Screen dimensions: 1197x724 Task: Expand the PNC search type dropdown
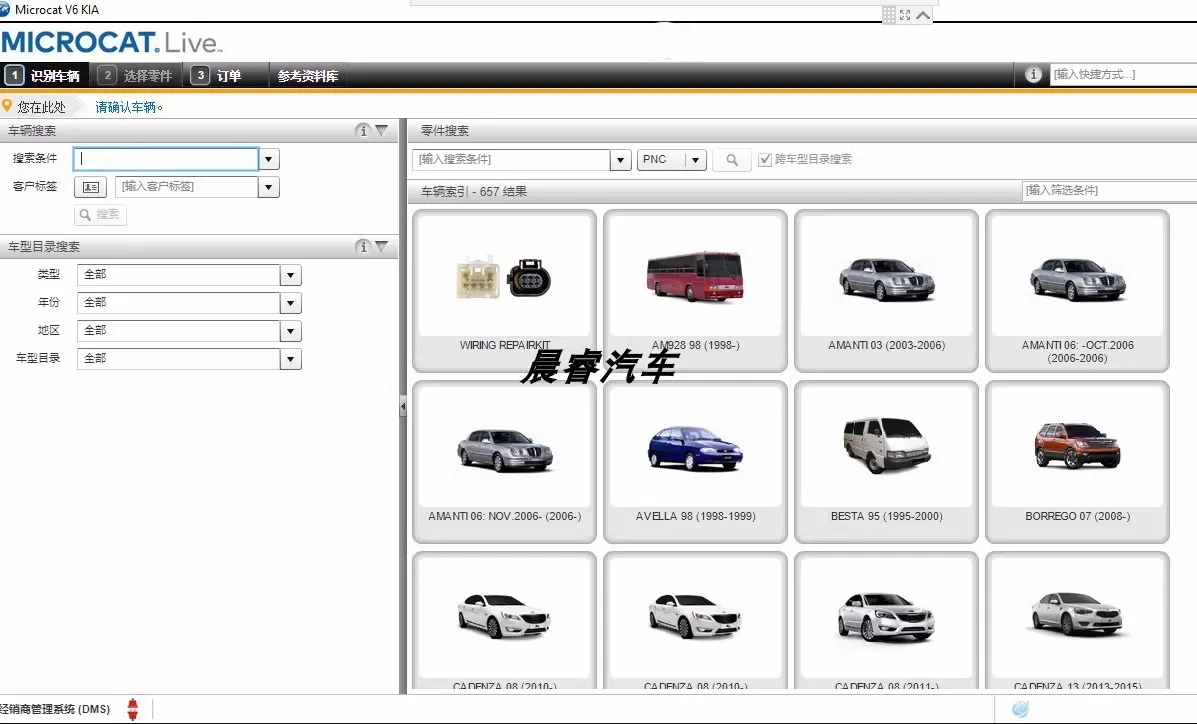[x=696, y=160]
